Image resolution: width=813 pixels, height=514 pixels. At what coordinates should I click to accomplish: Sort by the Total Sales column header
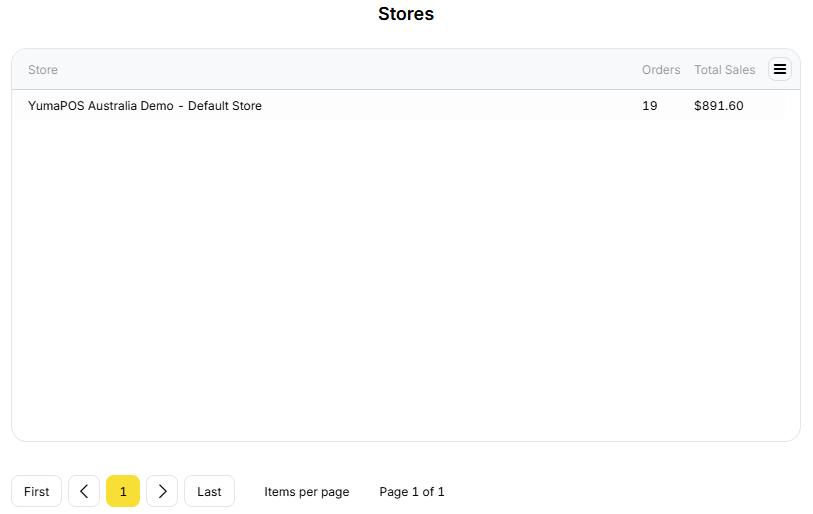coord(724,70)
